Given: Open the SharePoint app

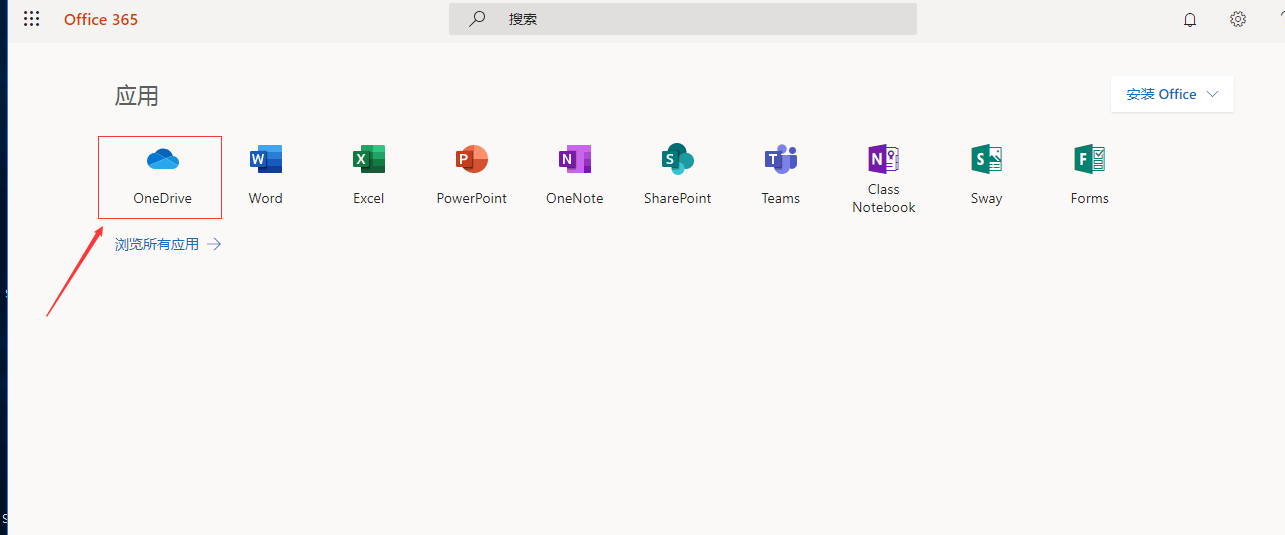Looking at the screenshot, I should (678, 176).
